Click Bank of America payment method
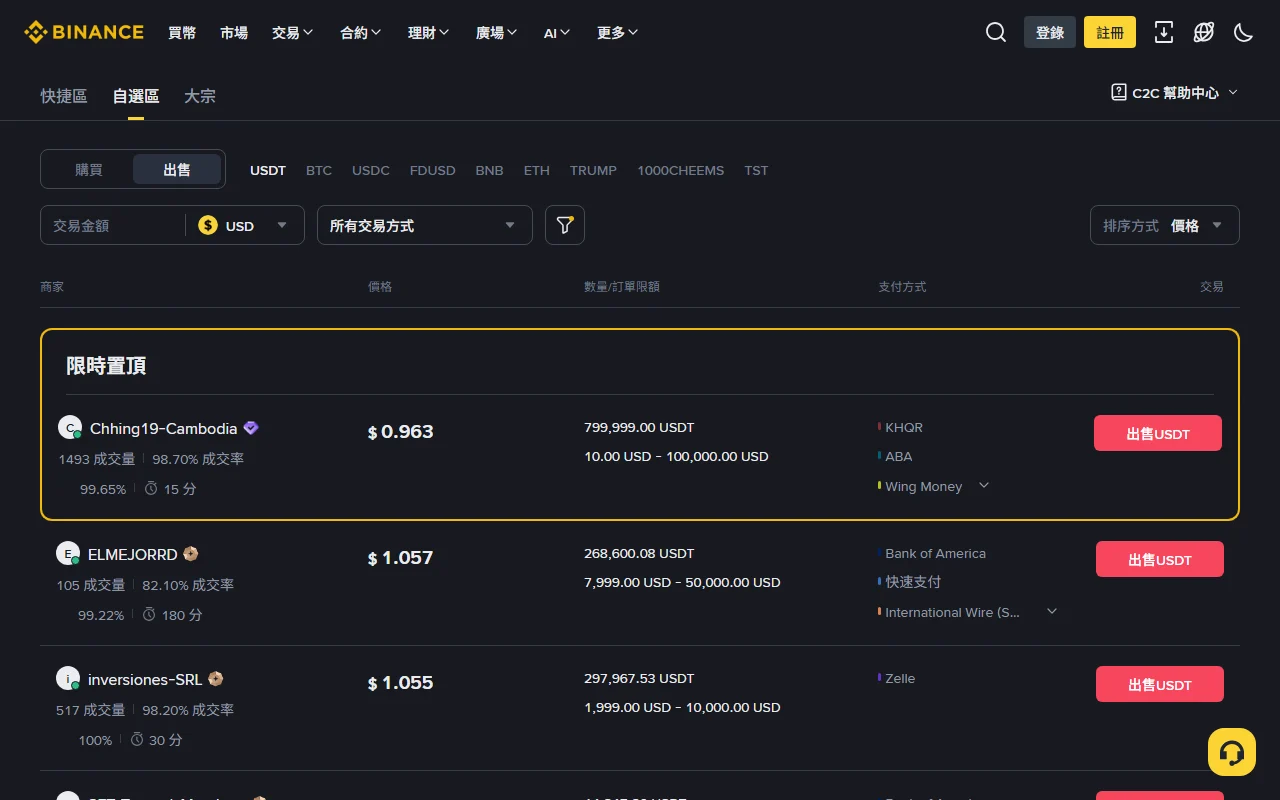 point(935,553)
